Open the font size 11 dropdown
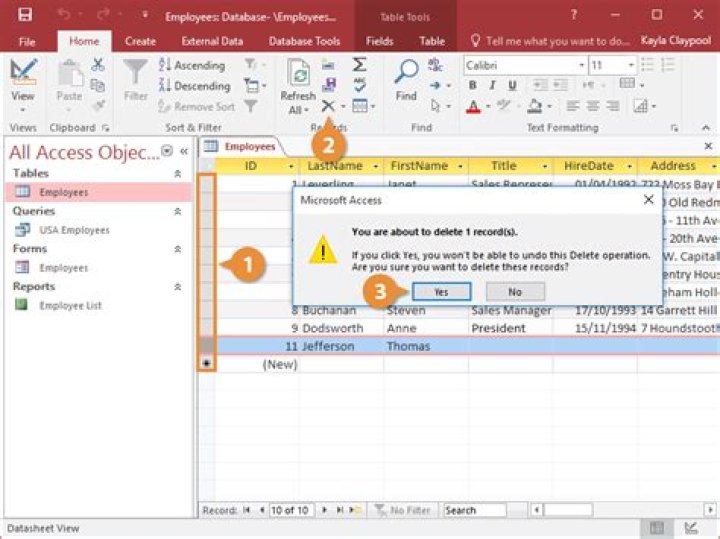The height and width of the screenshot is (539, 720). click(631, 65)
